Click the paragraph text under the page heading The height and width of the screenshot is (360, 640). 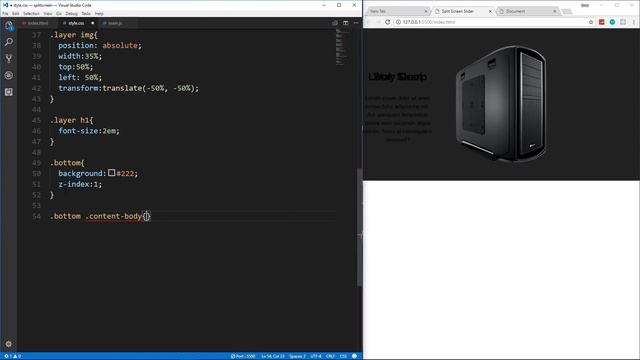tap(397, 119)
